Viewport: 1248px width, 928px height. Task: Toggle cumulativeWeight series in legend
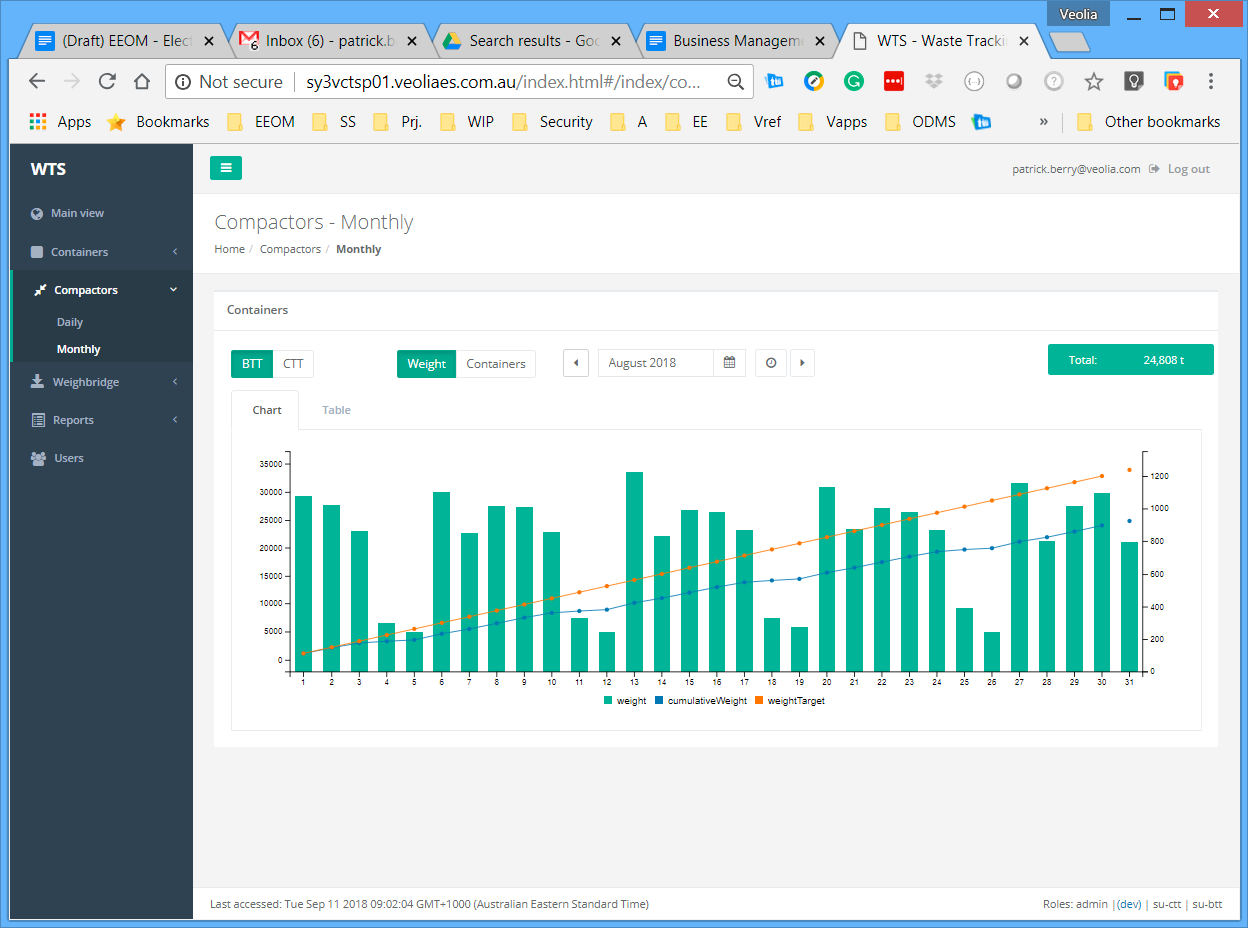pos(701,701)
